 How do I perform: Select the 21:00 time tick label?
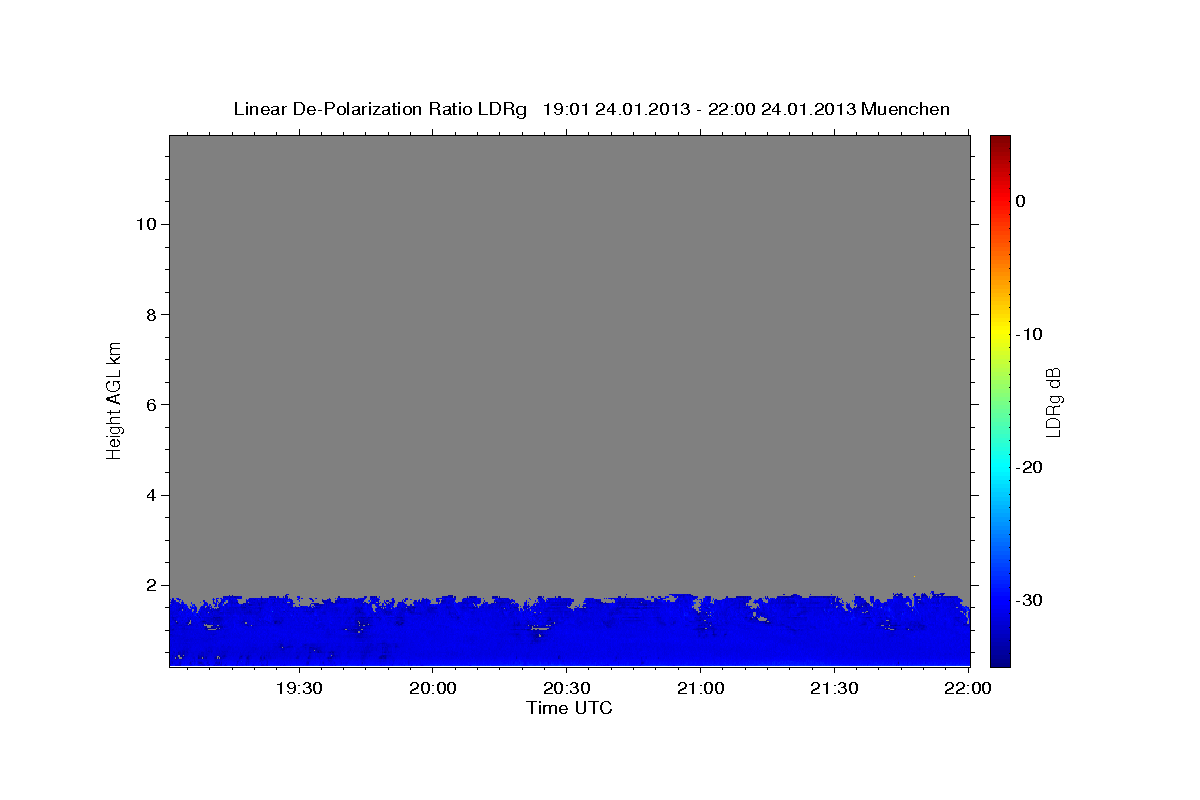(700, 688)
